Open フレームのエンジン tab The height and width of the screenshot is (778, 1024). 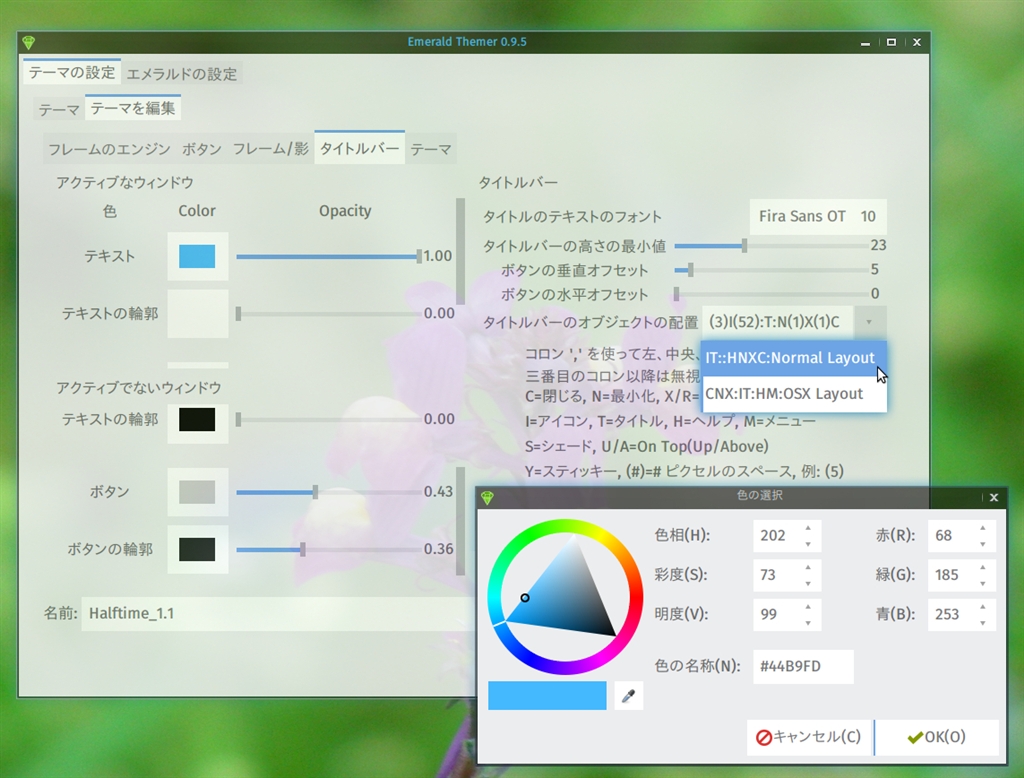click(109, 149)
